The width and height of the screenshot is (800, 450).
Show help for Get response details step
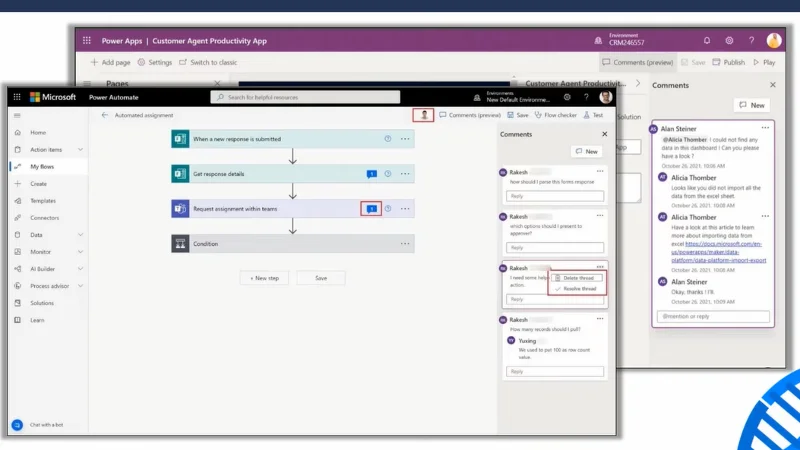[388, 174]
